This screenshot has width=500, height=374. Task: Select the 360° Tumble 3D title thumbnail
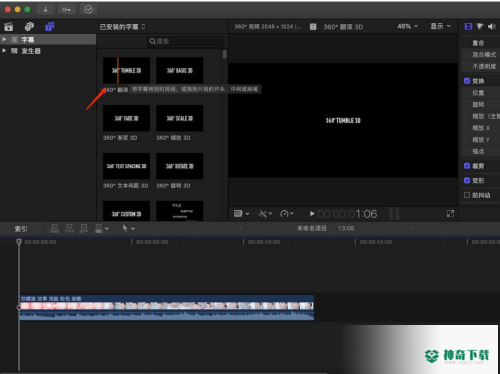click(126, 70)
